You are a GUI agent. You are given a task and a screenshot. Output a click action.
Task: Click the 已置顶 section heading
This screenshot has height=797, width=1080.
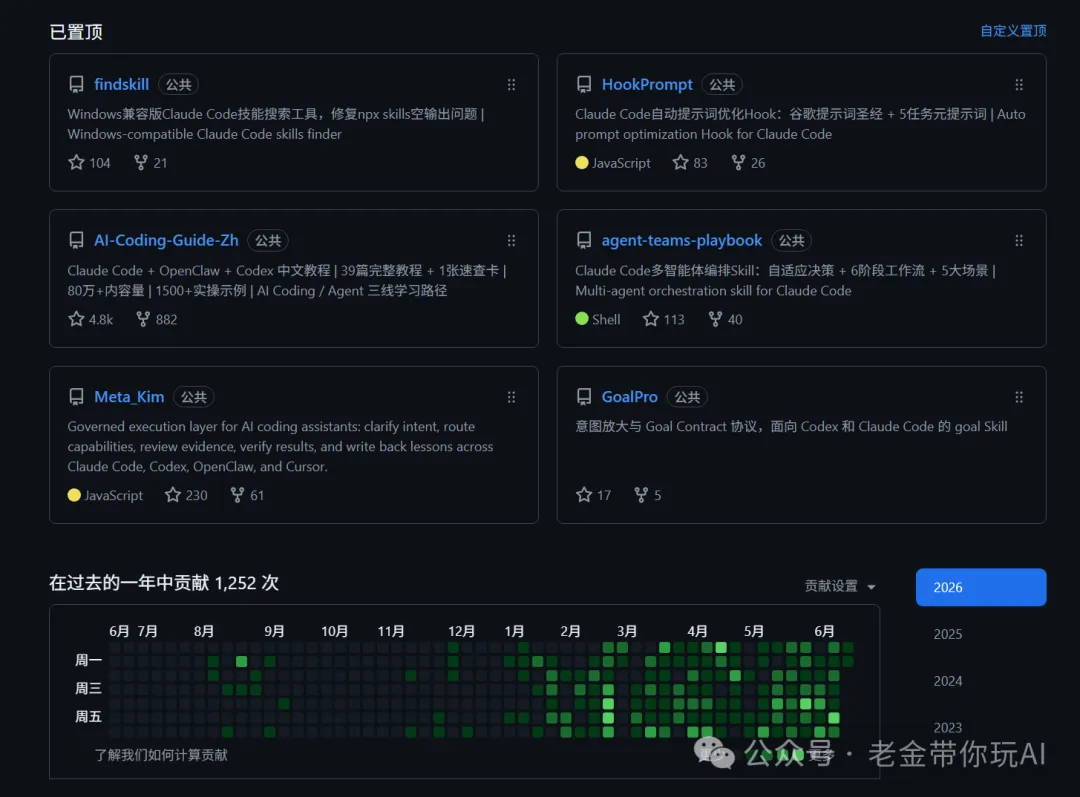click(x=76, y=32)
